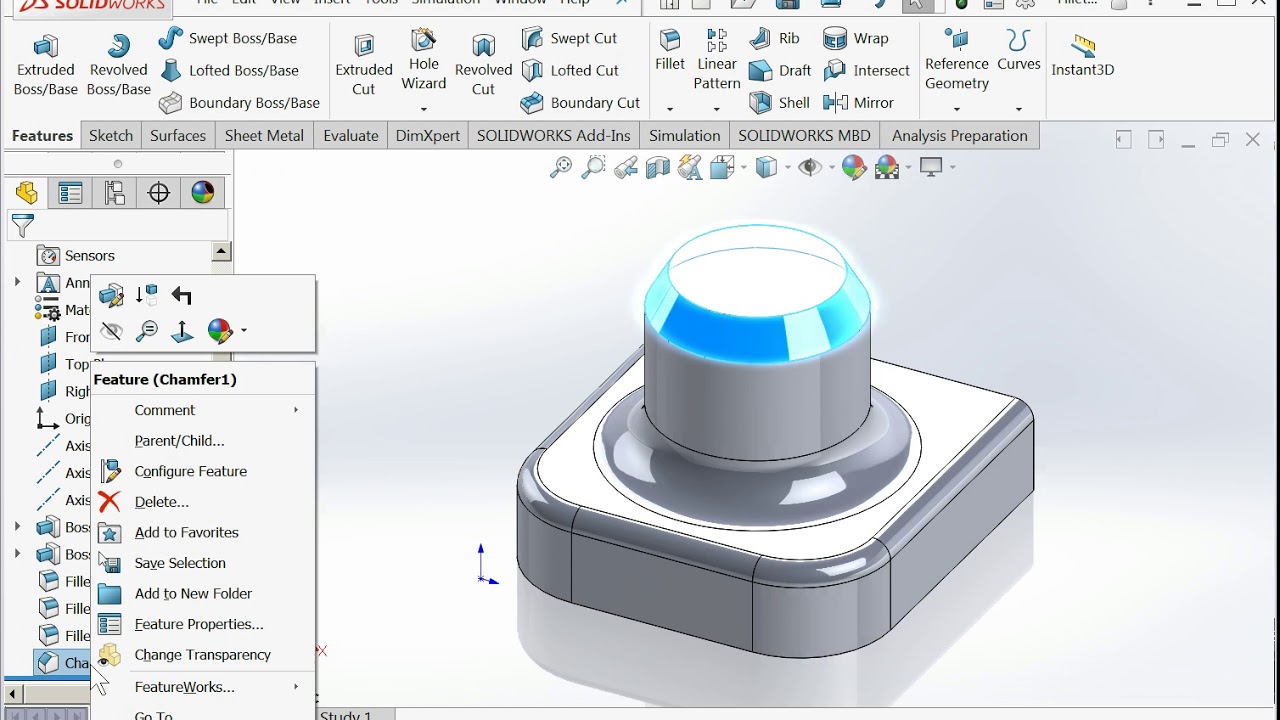Click Rollback in the context toolbar
1280x720 pixels.
(x=182, y=295)
